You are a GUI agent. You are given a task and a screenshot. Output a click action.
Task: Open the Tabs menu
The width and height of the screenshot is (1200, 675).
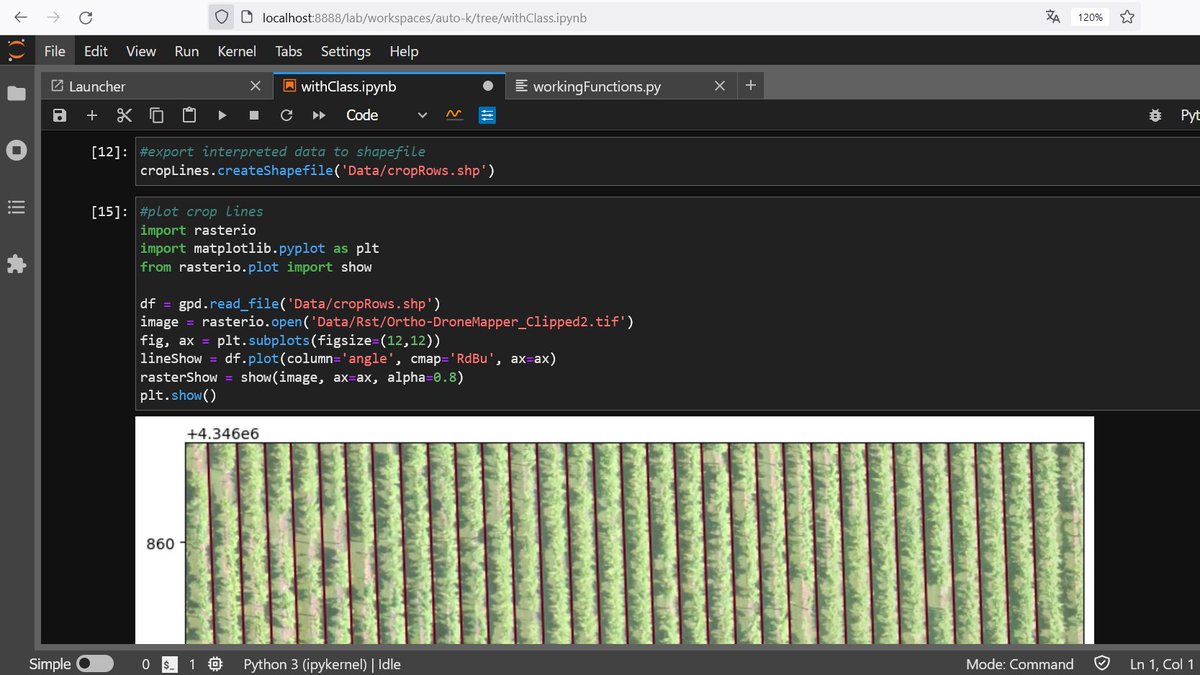point(289,51)
